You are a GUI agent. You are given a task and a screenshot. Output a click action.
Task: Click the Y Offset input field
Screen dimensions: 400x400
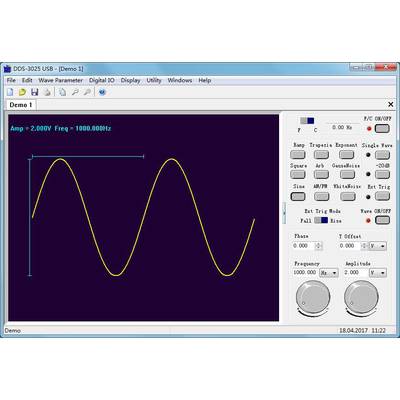pyautogui.click(x=350, y=246)
